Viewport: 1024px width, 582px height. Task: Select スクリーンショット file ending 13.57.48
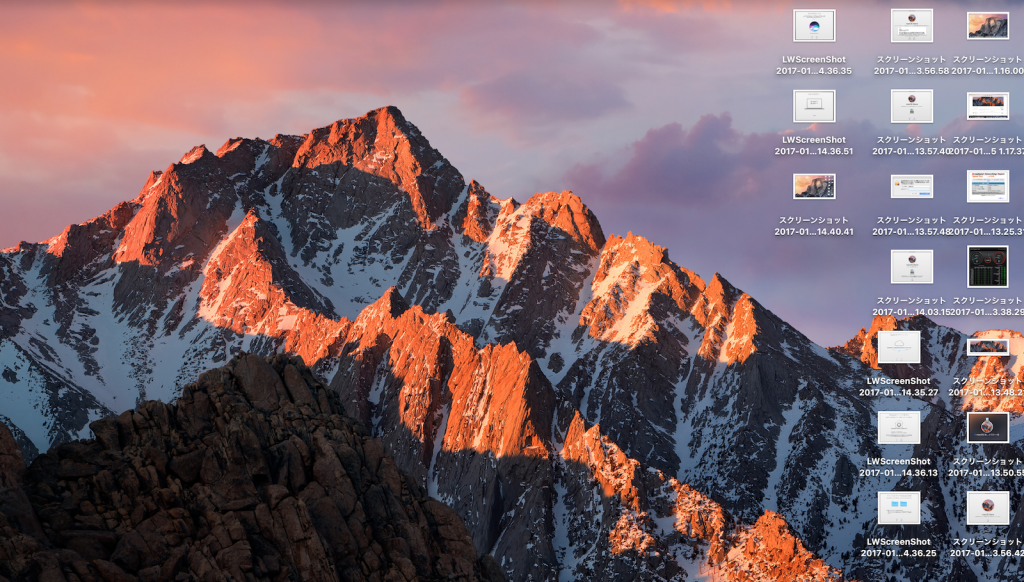tap(911, 186)
